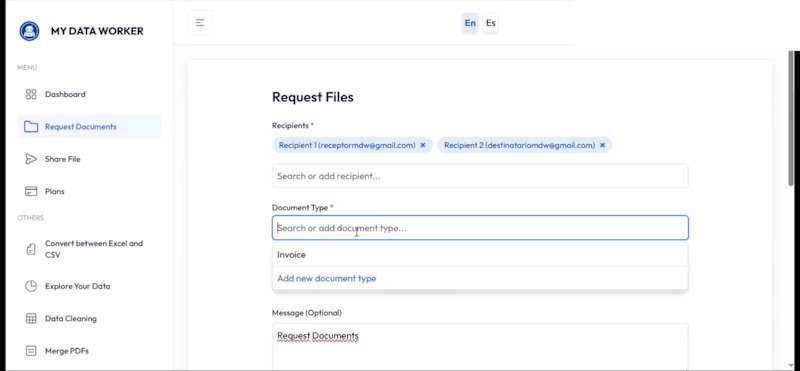Open the Plans menu item
800x371 pixels.
coord(89,191)
